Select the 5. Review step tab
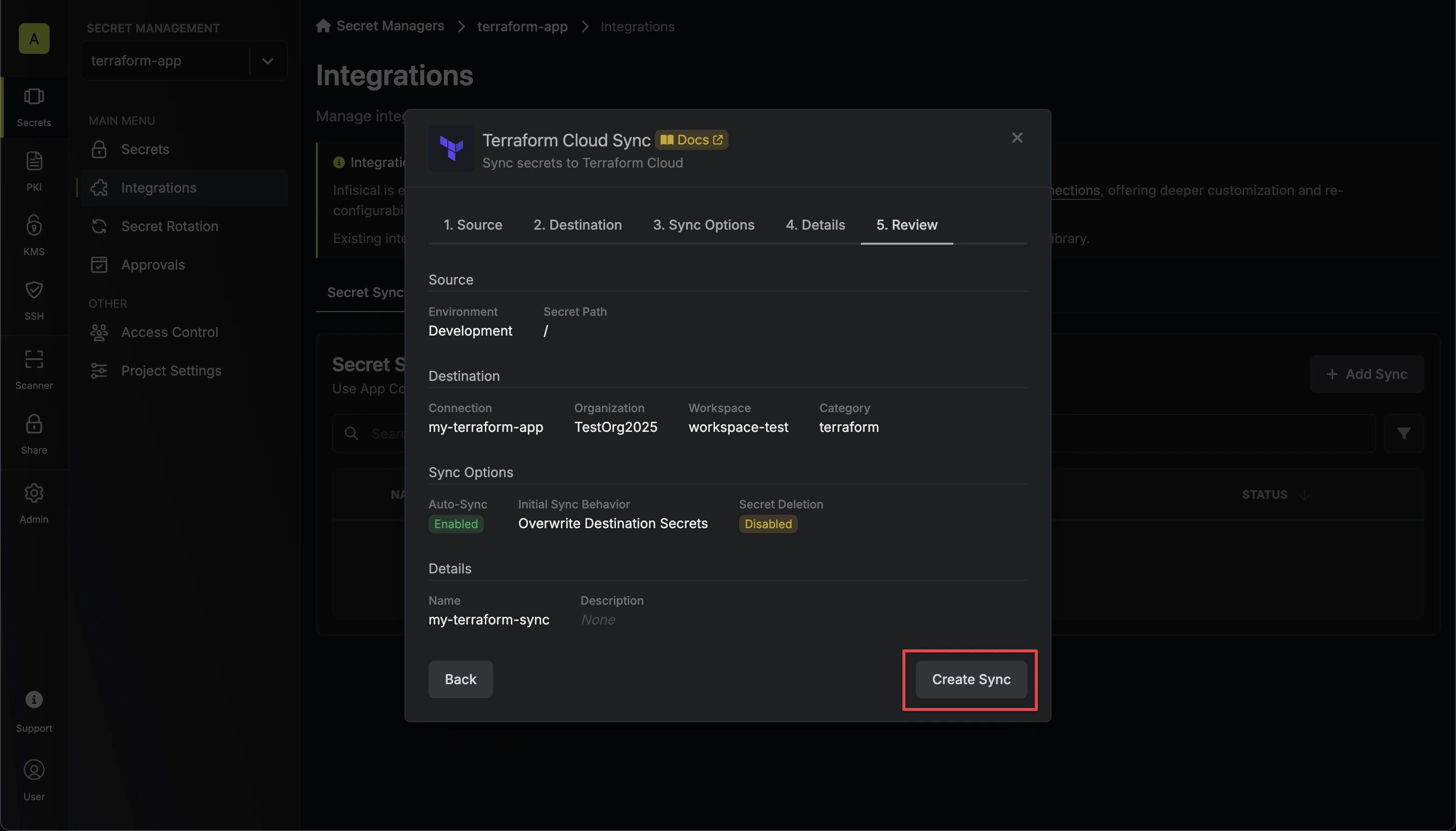 [x=906, y=225]
